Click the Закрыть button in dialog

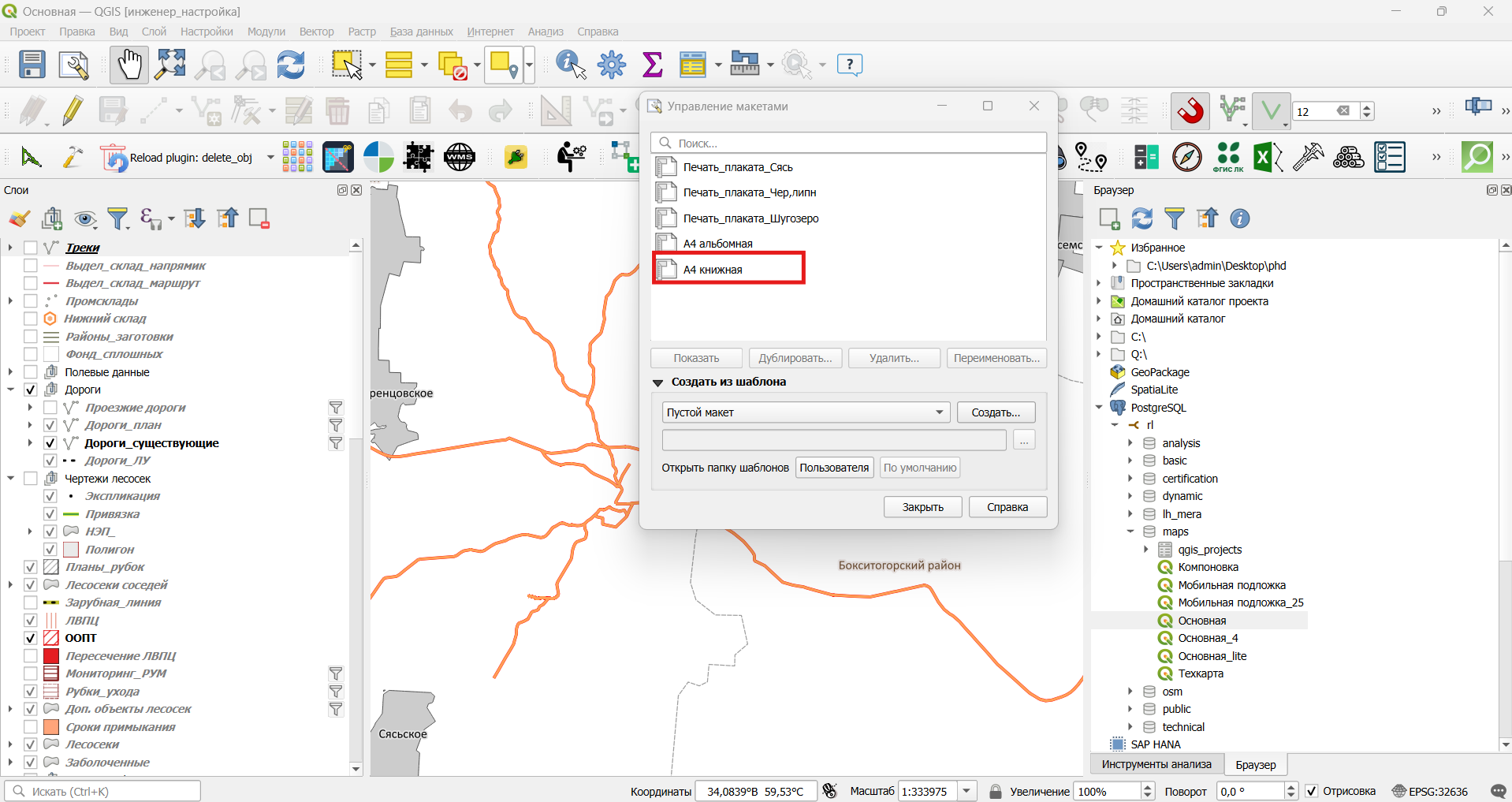[922, 507]
